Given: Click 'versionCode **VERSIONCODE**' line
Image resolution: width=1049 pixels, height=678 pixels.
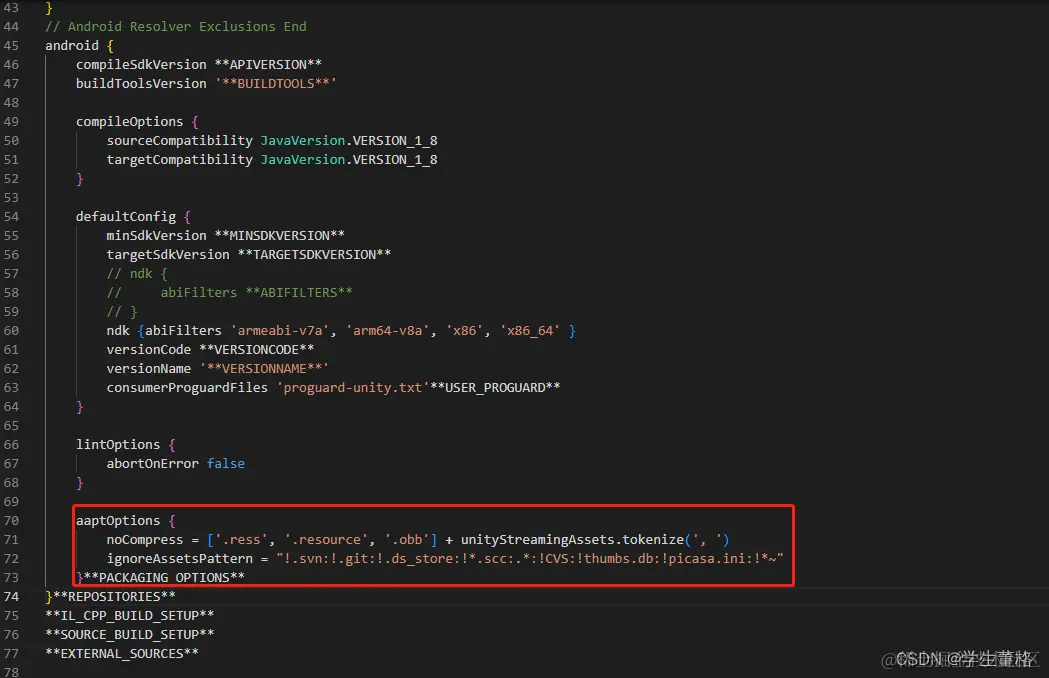Looking at the screenshot, I should pyautogui.click(x=210, y=349).
